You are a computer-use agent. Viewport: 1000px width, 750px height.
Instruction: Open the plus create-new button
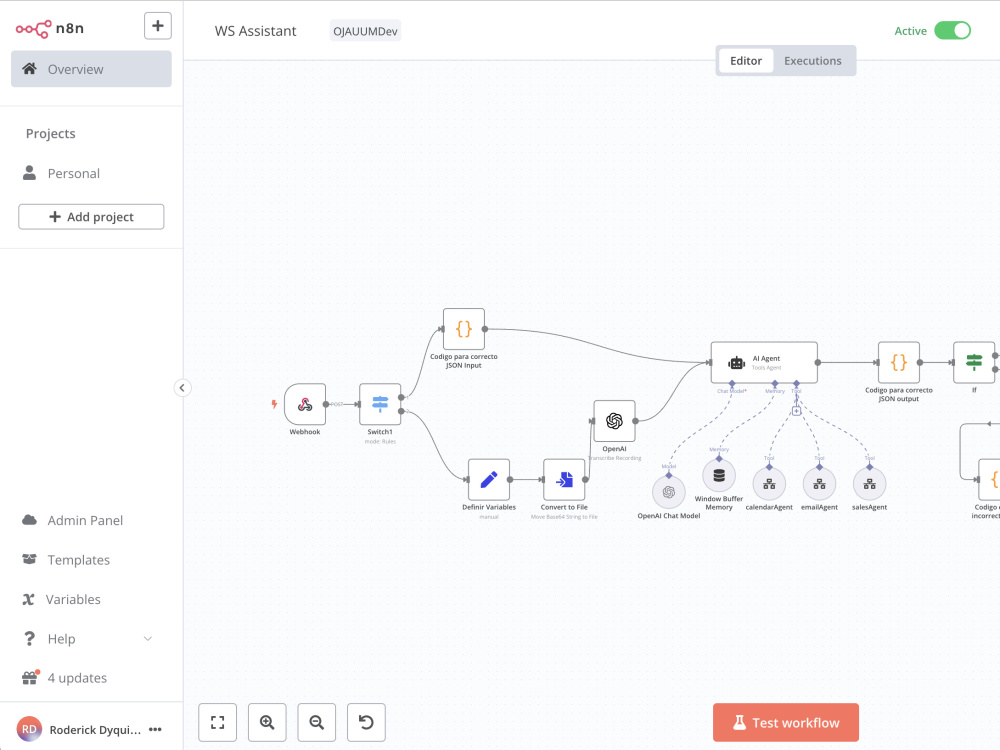(x=158, y=26)
